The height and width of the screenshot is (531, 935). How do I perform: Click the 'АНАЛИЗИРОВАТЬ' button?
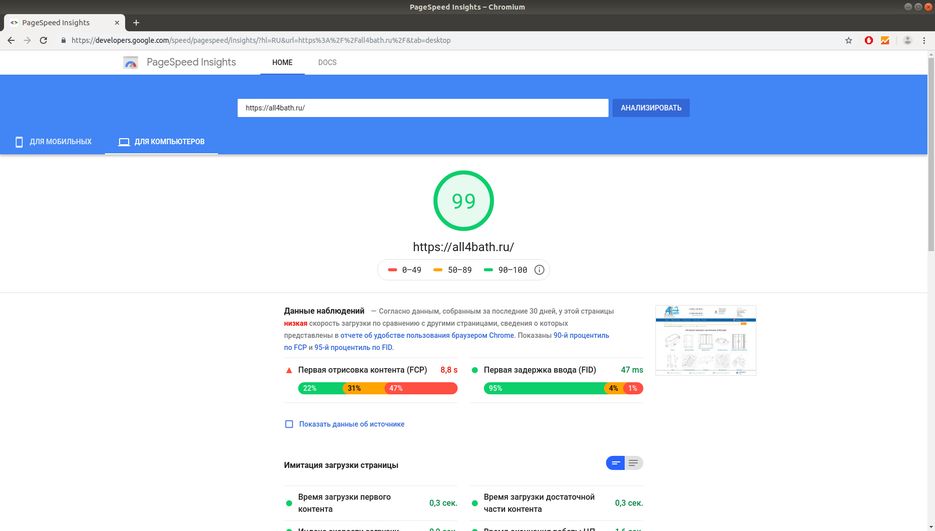pos(651,108)
